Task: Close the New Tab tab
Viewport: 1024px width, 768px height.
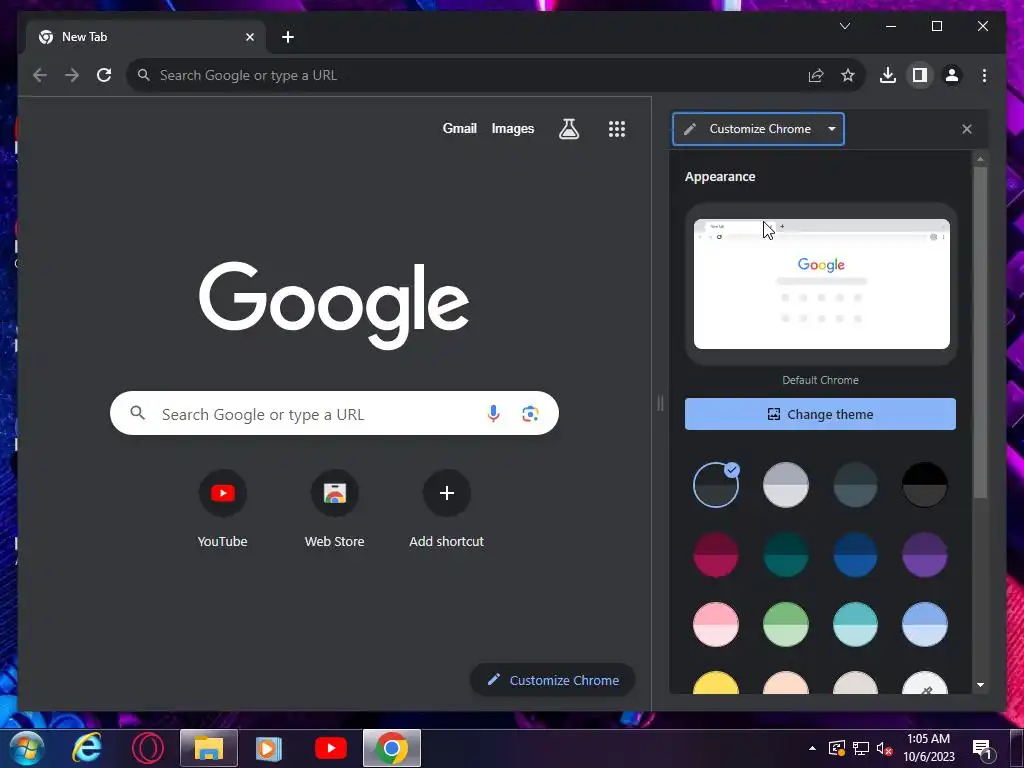Action: coord(249,37)
